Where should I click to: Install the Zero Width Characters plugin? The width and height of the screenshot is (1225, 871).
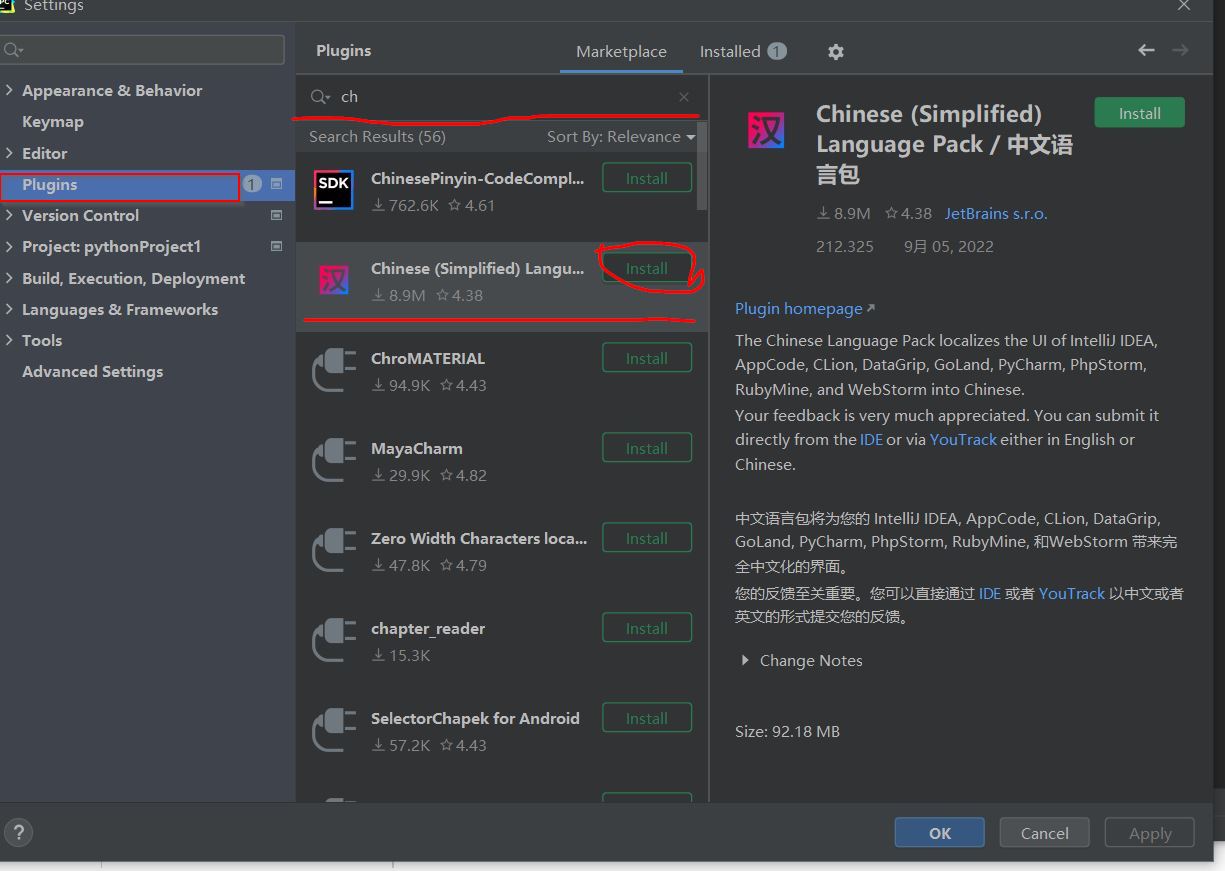click(x=647, y=538)
